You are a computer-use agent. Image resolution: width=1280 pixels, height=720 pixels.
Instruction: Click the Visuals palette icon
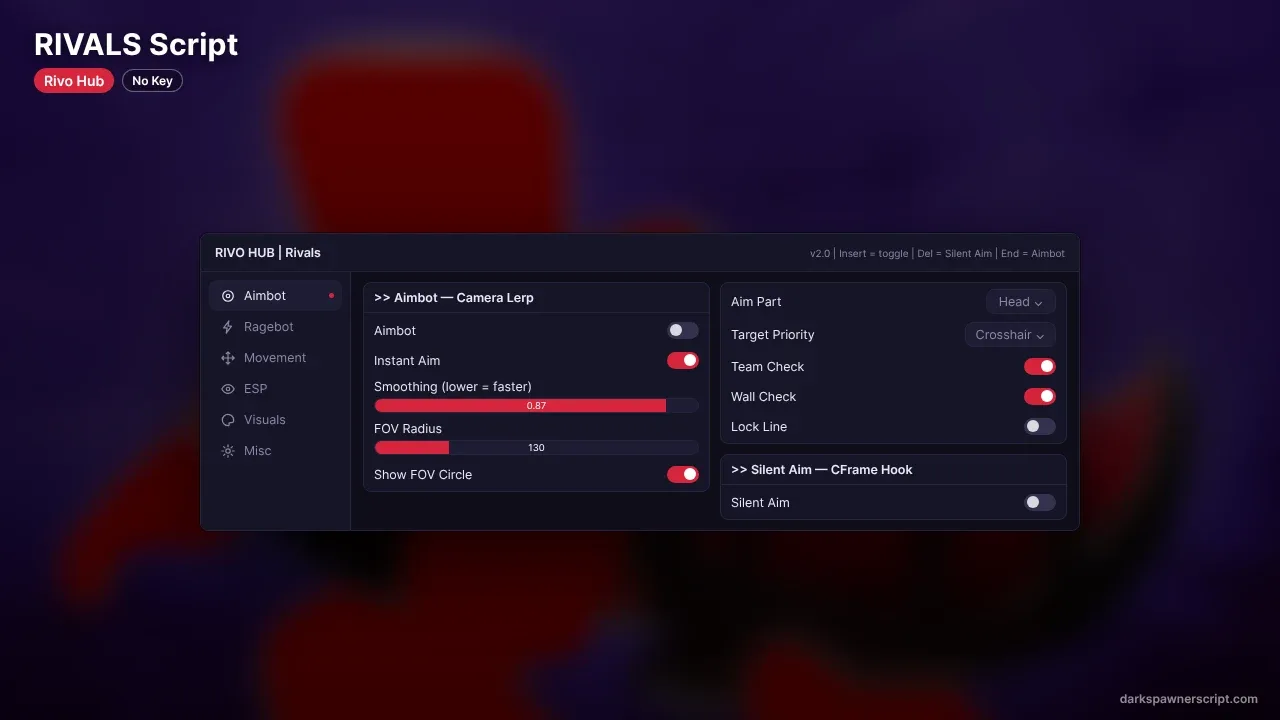click(228, 420)
